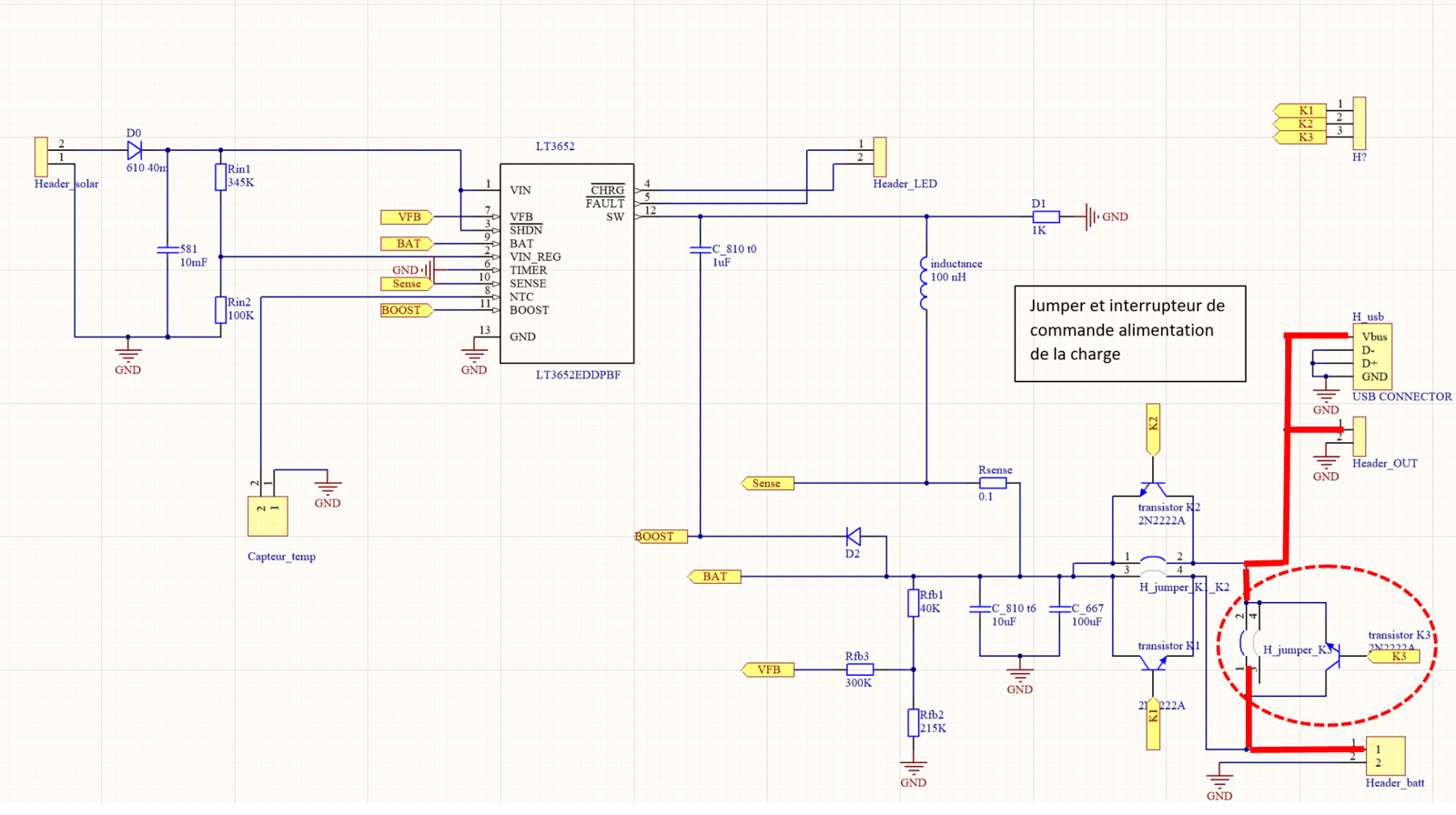
Task: Click the Rfb2 215K resistor
Action: pyautogui.click(x=913, y=722)
